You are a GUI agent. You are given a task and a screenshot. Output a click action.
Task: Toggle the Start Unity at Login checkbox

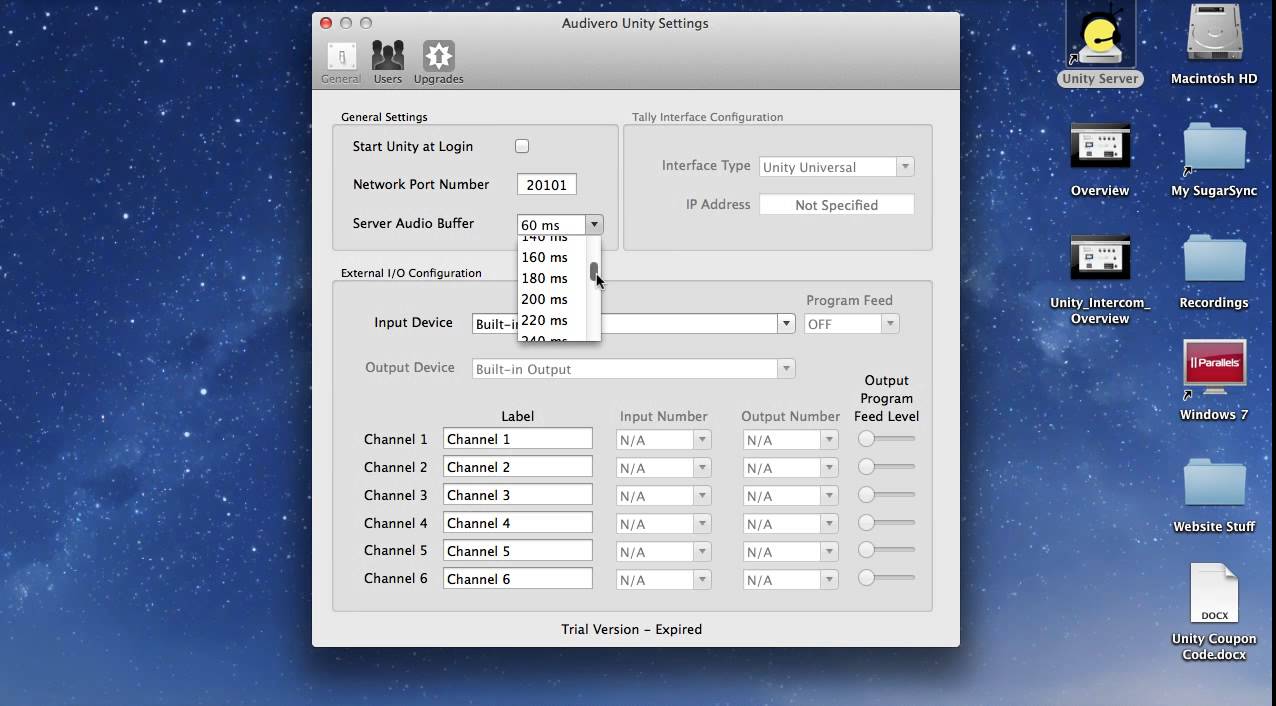tap(522, 146)
